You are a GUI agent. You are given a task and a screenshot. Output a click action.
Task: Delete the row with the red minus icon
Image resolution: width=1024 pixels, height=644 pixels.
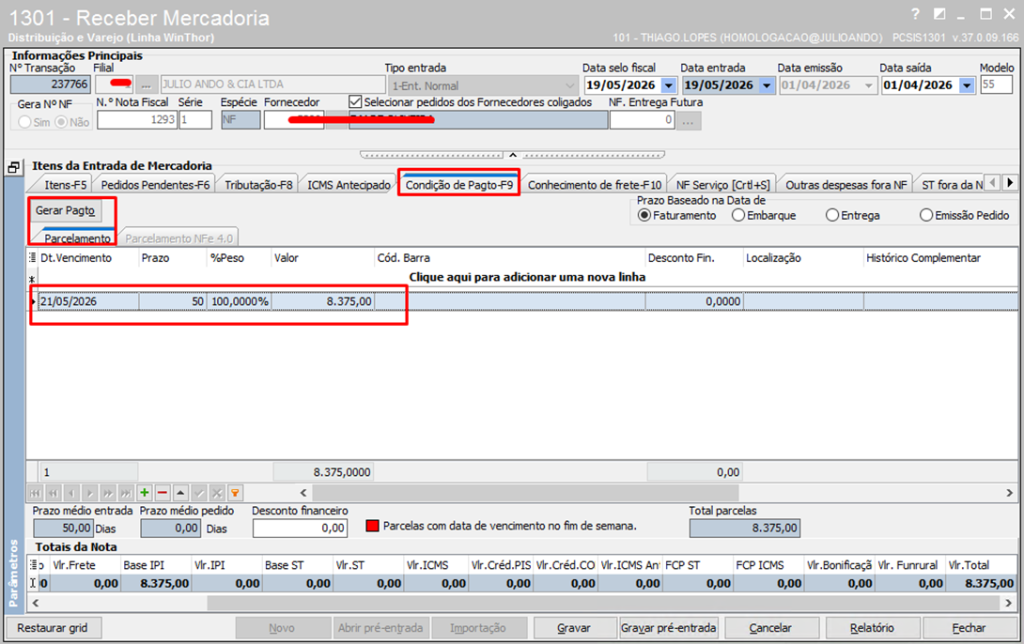tap(163, 493)
